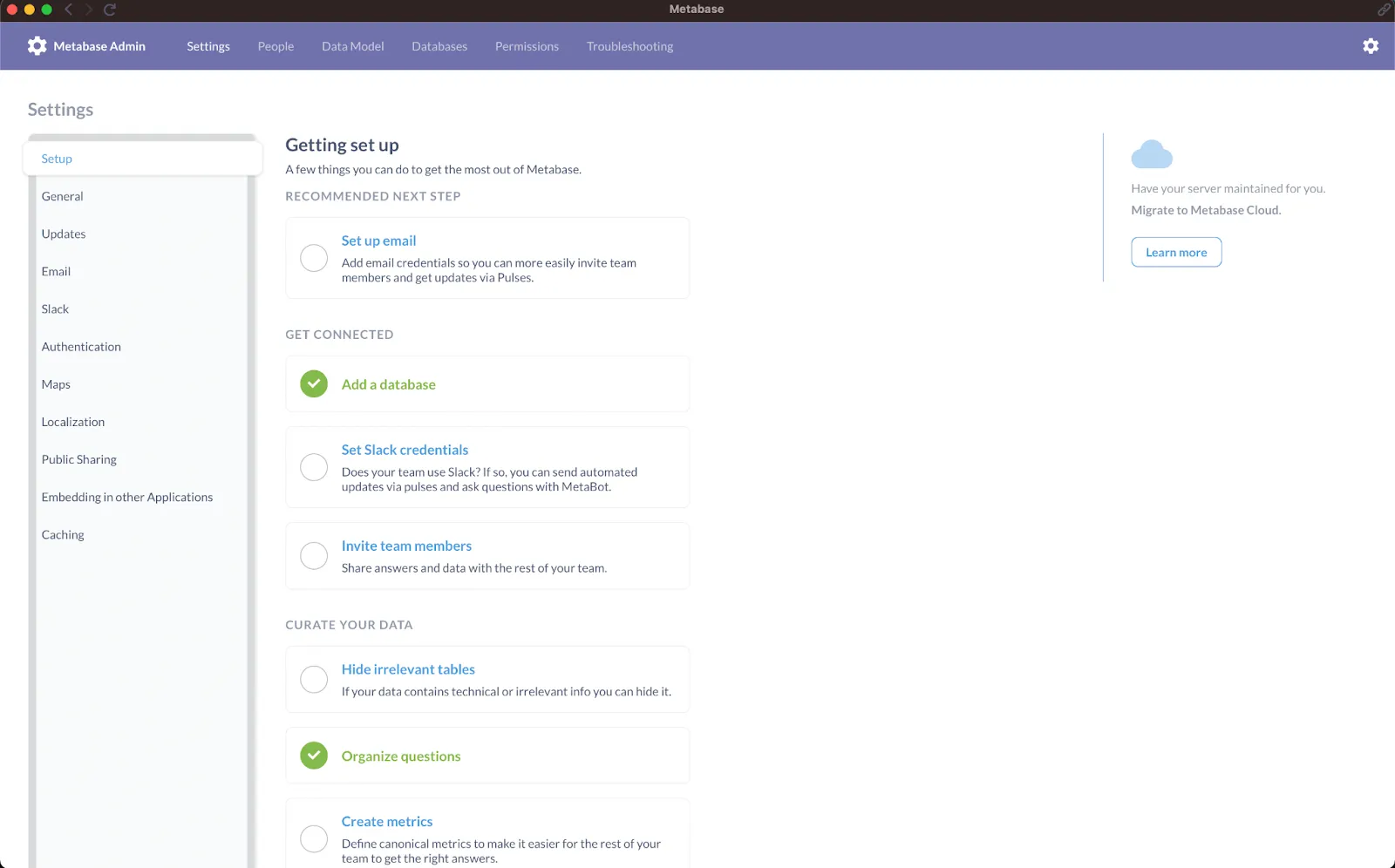Click the green check beside Add a database
The height and width of the screenshot is (868, 1395).
[x=314, y=383]
